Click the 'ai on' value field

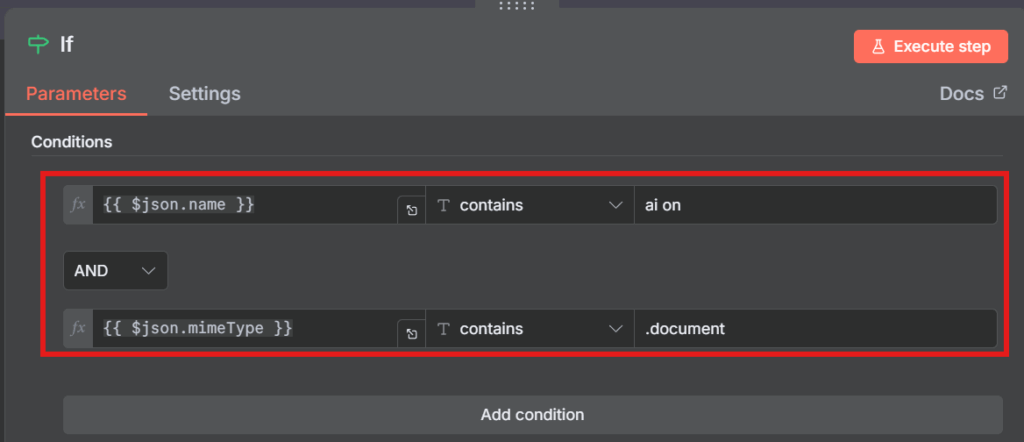pyautogui.click(x=814, y=205)
